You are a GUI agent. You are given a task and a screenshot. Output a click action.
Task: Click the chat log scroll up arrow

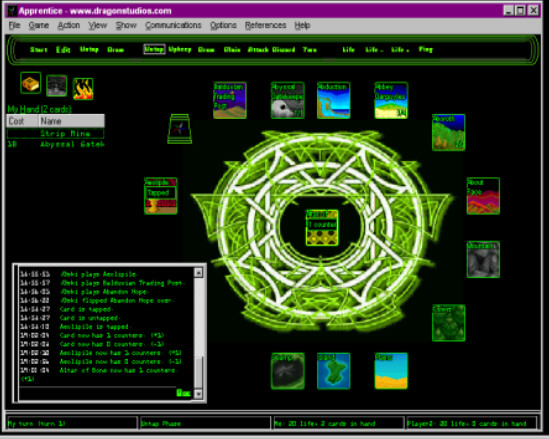pos(198,272)
